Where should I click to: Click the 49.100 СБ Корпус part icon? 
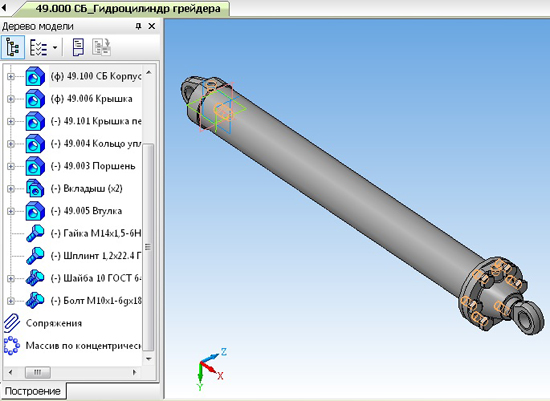click(x=35, y=76)
